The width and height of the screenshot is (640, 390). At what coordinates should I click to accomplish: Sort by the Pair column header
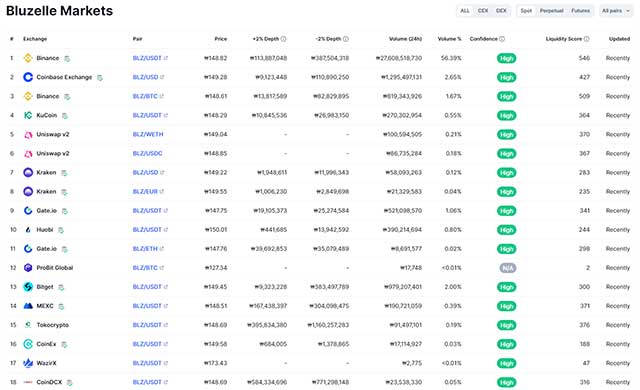137,39
